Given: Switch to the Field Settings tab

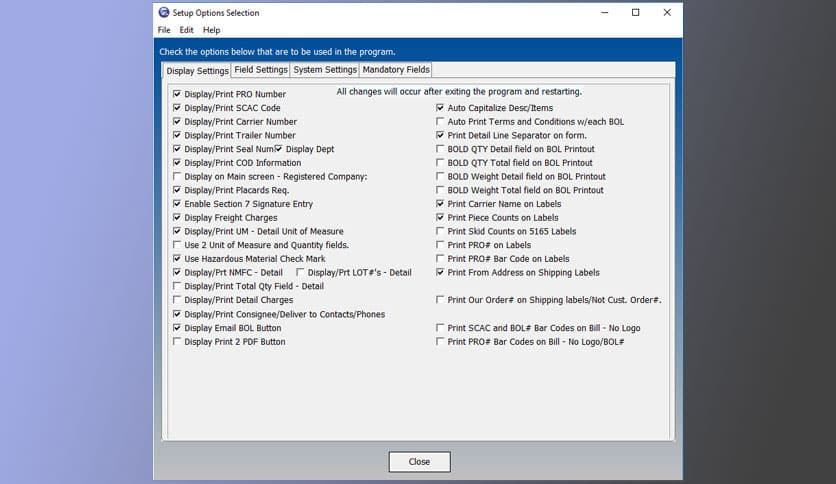Looking at the screenshot, I should tap(261, 70).
